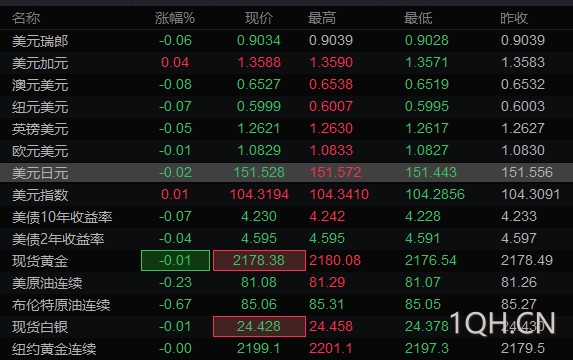The width and height of the screenshot is (573, 360).
Task: Click 现货黄金 change value -0.01 in green box
Action: click(x=175, y=261)
